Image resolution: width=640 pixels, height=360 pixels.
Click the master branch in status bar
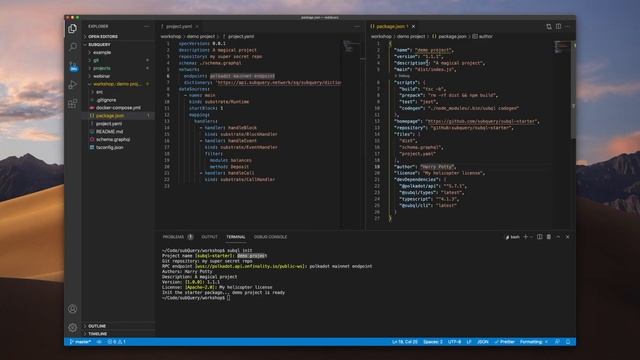click(80, 342)
